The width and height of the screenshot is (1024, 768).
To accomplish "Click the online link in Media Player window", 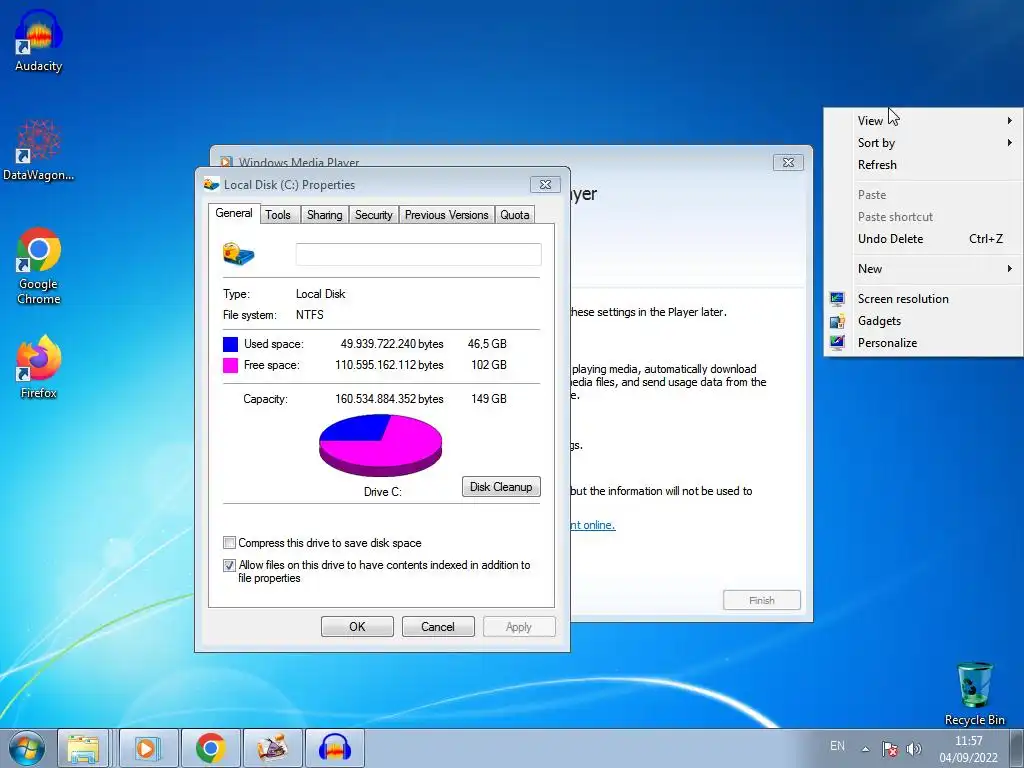I will tap(592, 525).
